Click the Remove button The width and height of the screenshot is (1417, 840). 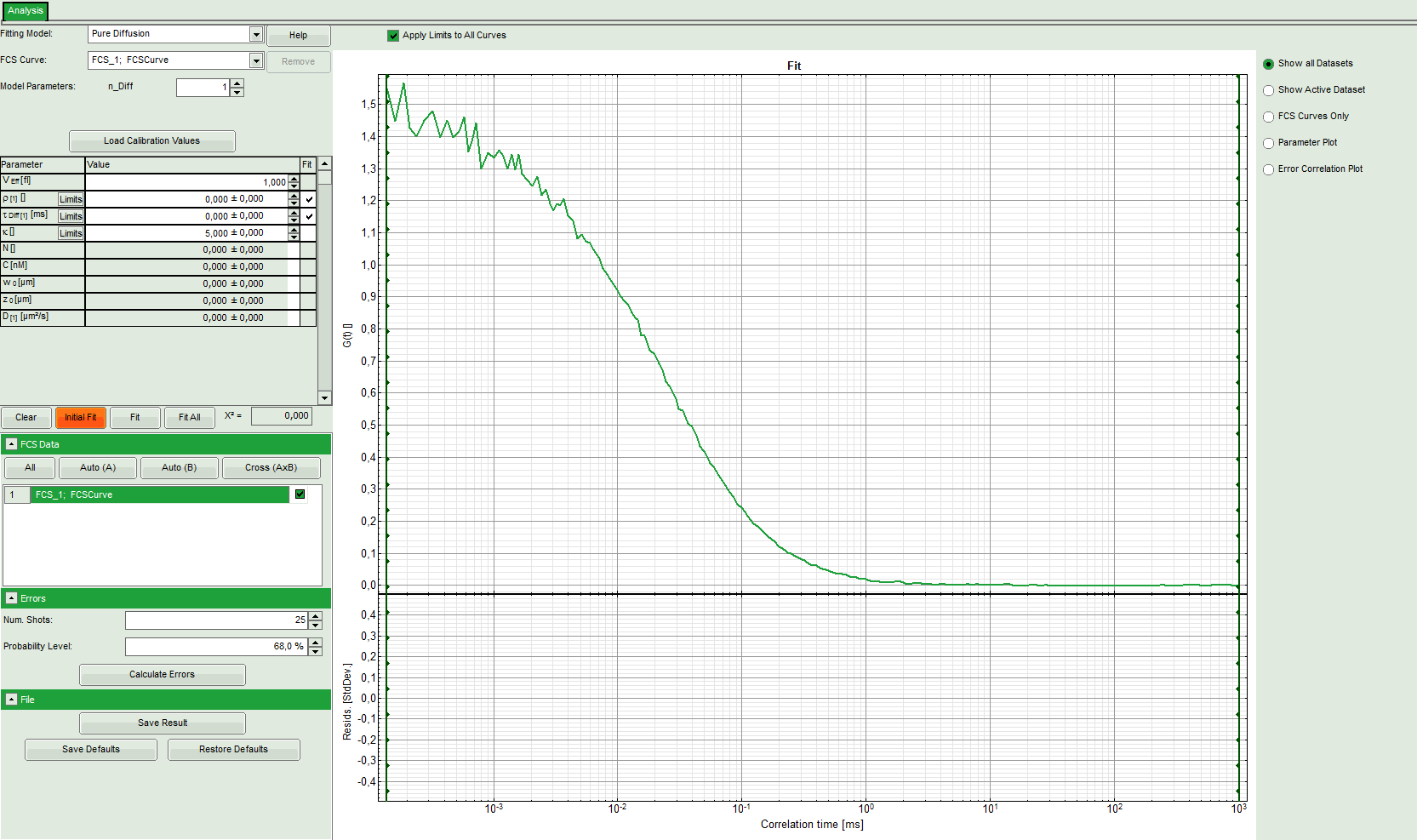pos(298,62)
